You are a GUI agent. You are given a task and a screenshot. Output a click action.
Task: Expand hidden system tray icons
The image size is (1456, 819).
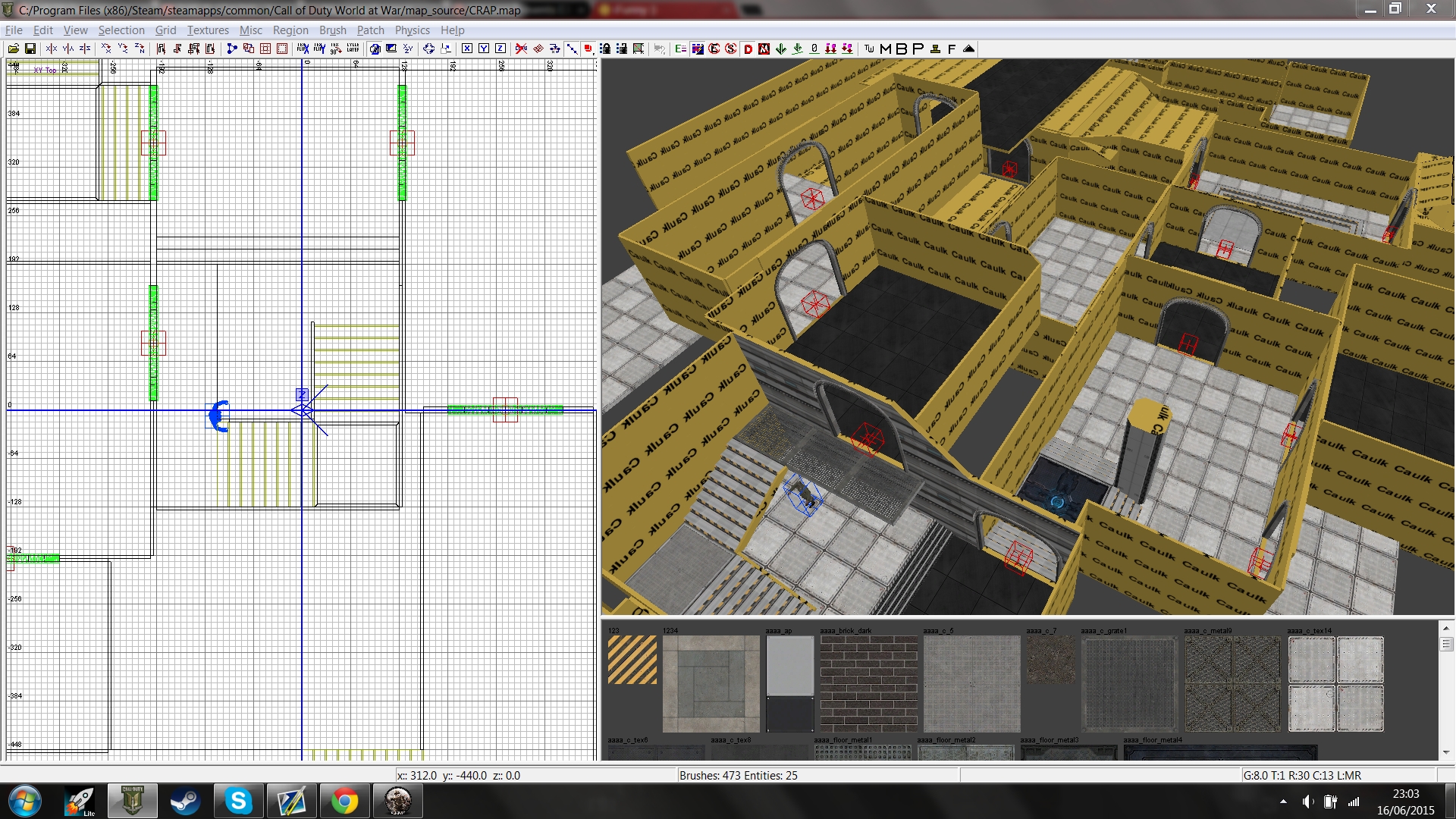(1283, 802)
